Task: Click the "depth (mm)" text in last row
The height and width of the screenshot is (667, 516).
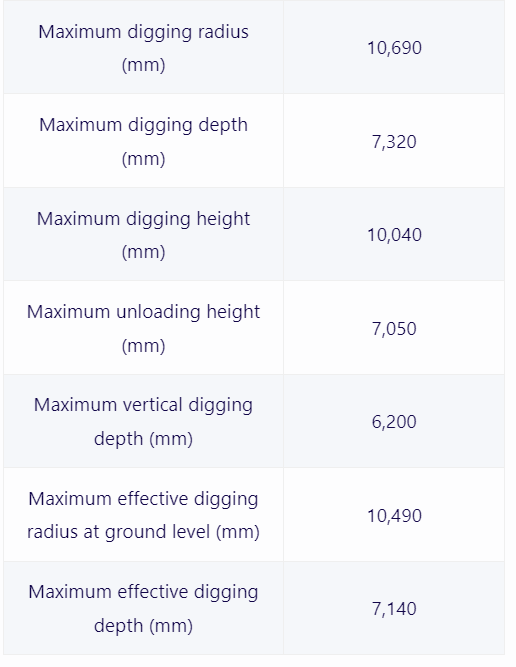Action: click(x=143, y=625)
